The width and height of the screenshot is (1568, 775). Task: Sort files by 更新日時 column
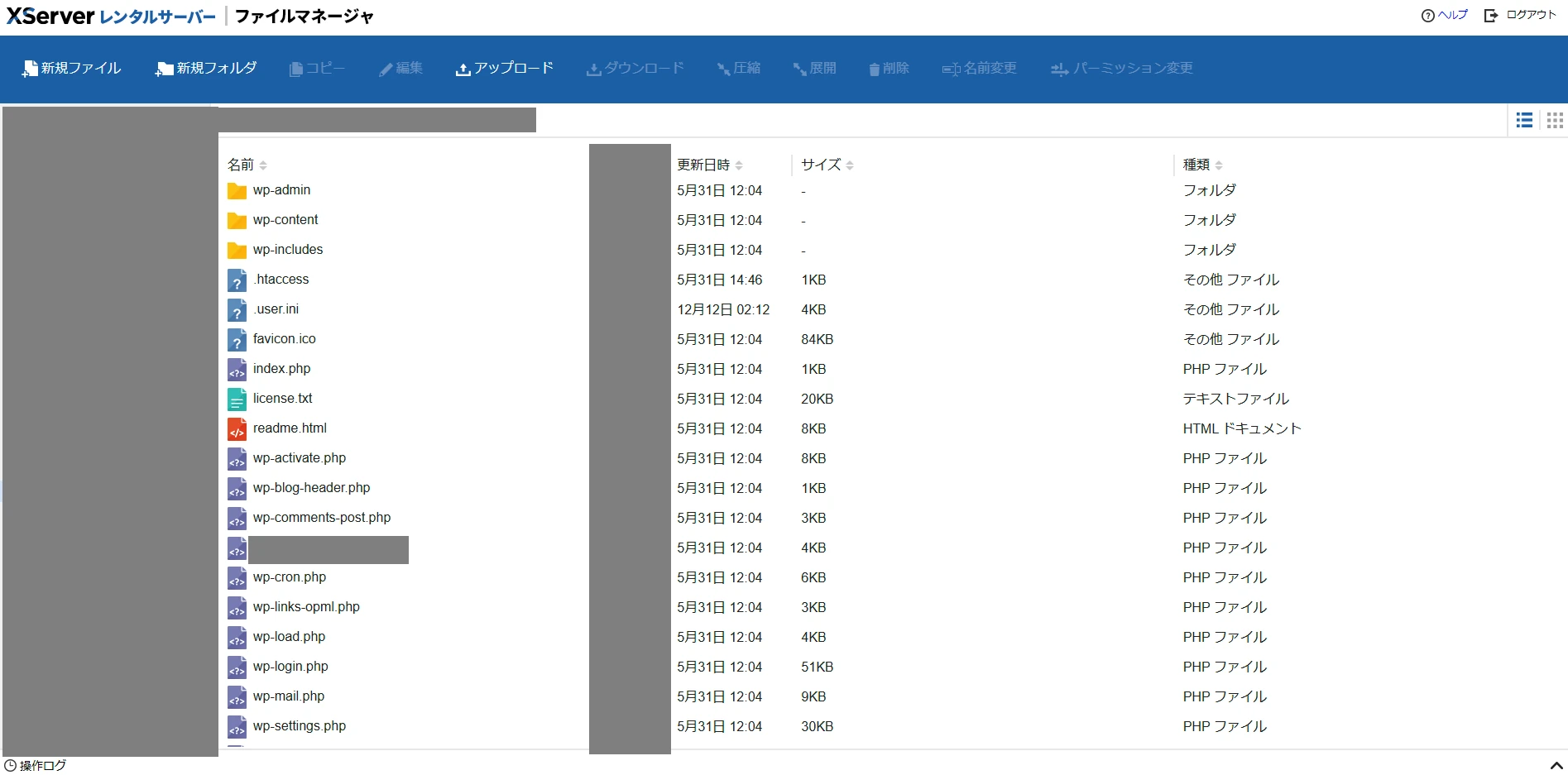pos(710,165)
